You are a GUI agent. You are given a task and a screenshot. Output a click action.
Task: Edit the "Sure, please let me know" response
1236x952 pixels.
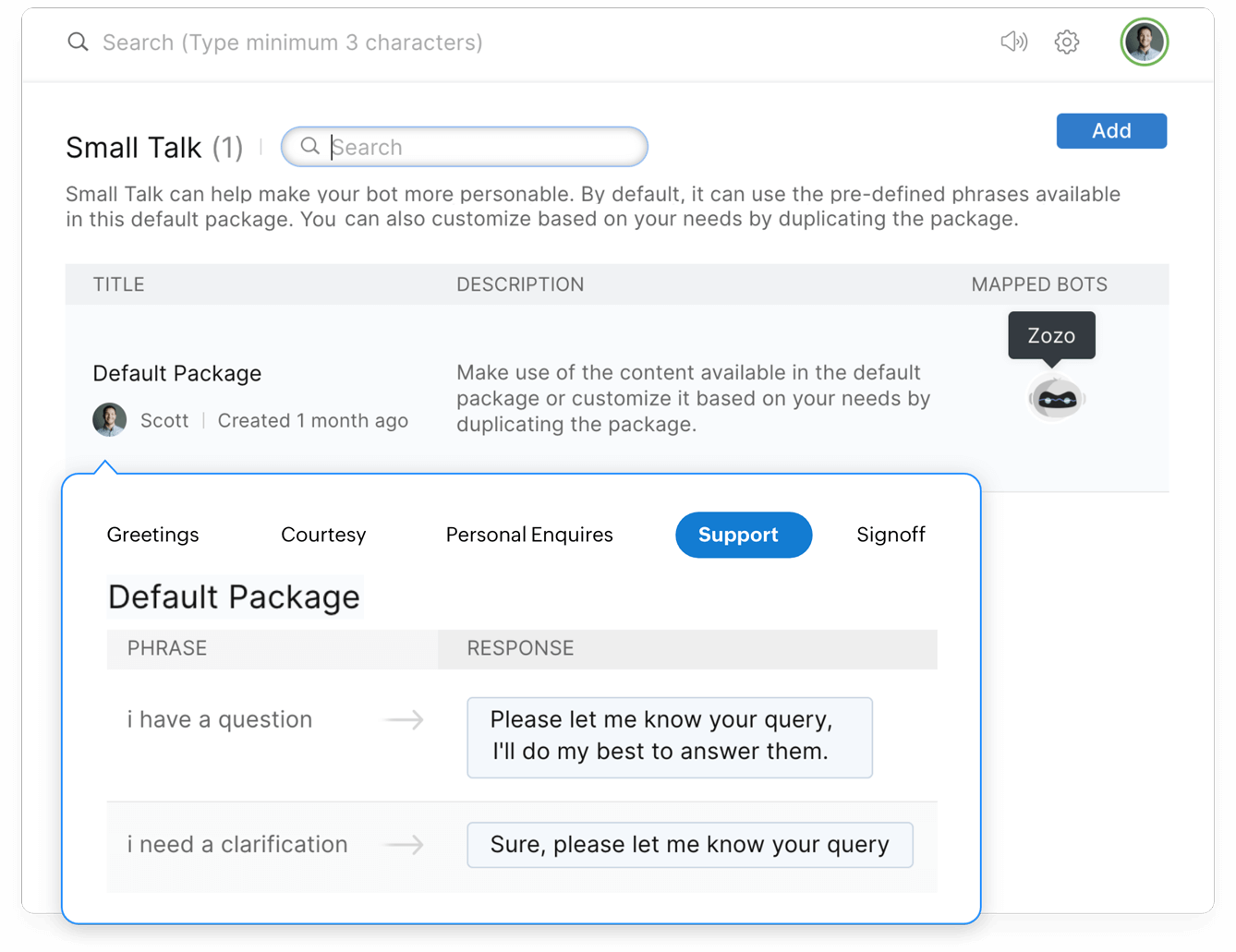click(x=689, y=845)
